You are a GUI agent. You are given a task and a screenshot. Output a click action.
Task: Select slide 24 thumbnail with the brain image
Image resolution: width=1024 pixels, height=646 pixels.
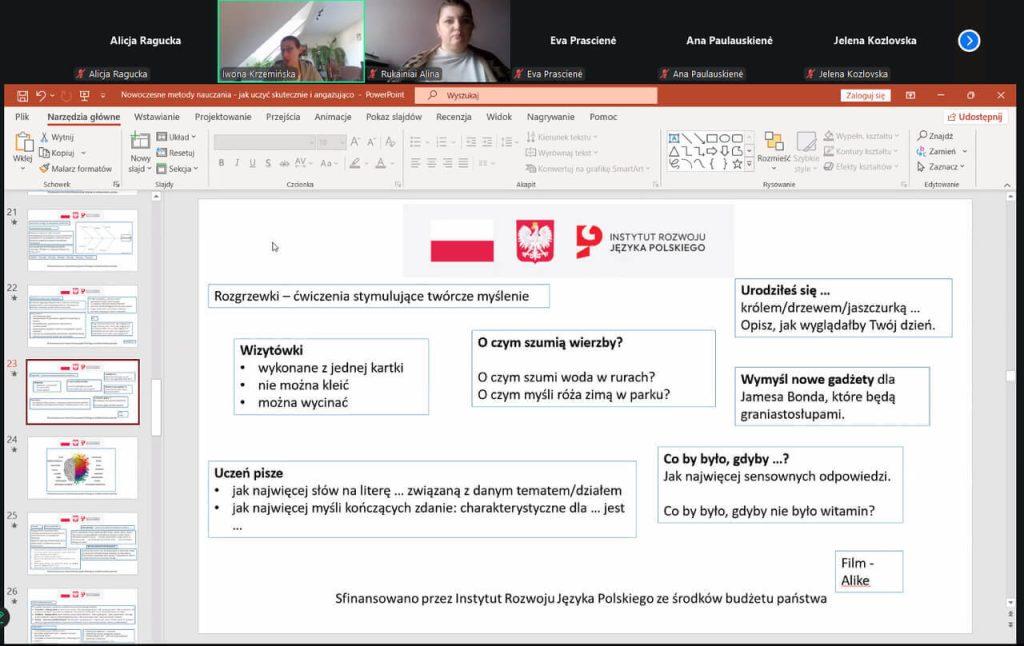point(82,467)
